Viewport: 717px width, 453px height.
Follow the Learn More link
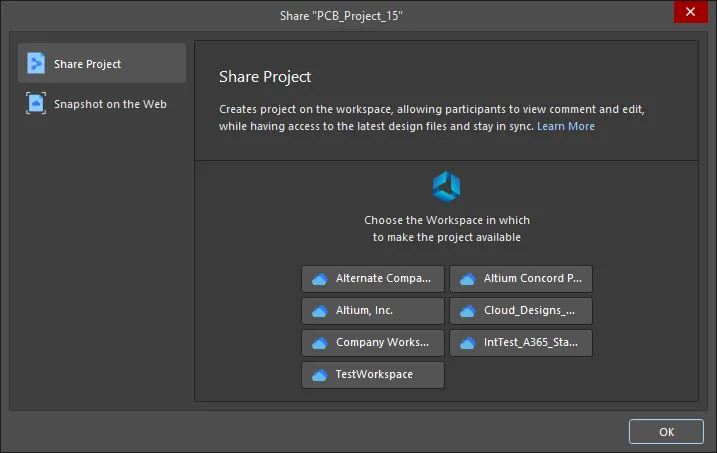pyautogui.click(x=566, y=126)
